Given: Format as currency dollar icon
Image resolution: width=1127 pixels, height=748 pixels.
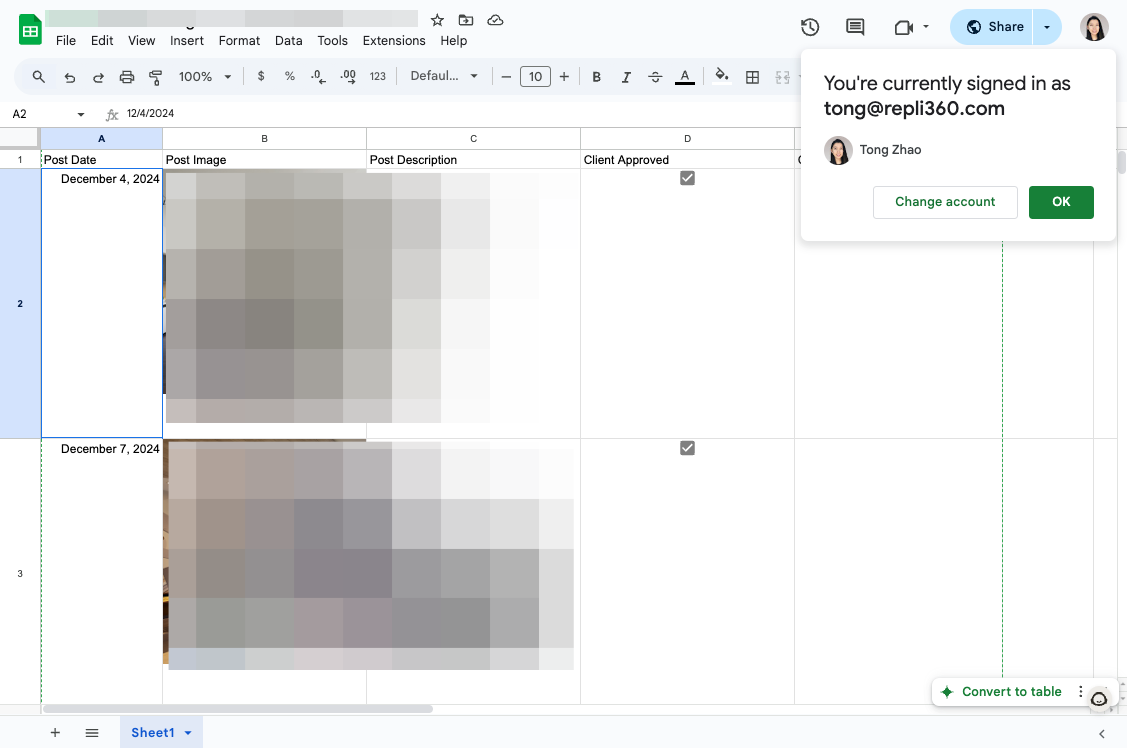Looking at the screenshot, I should 261,76.
